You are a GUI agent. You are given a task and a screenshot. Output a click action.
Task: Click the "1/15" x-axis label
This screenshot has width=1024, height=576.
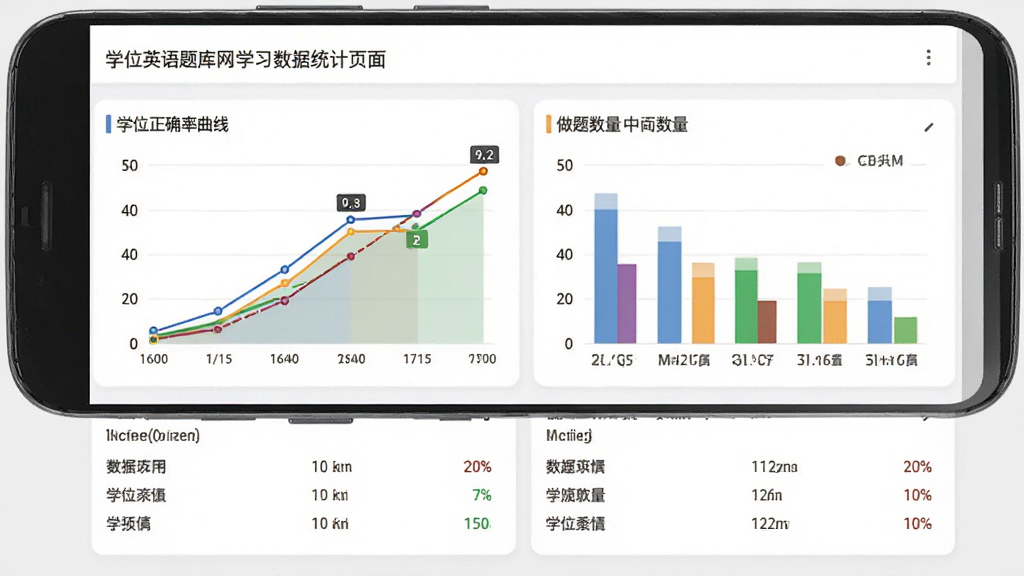[219, 359]
